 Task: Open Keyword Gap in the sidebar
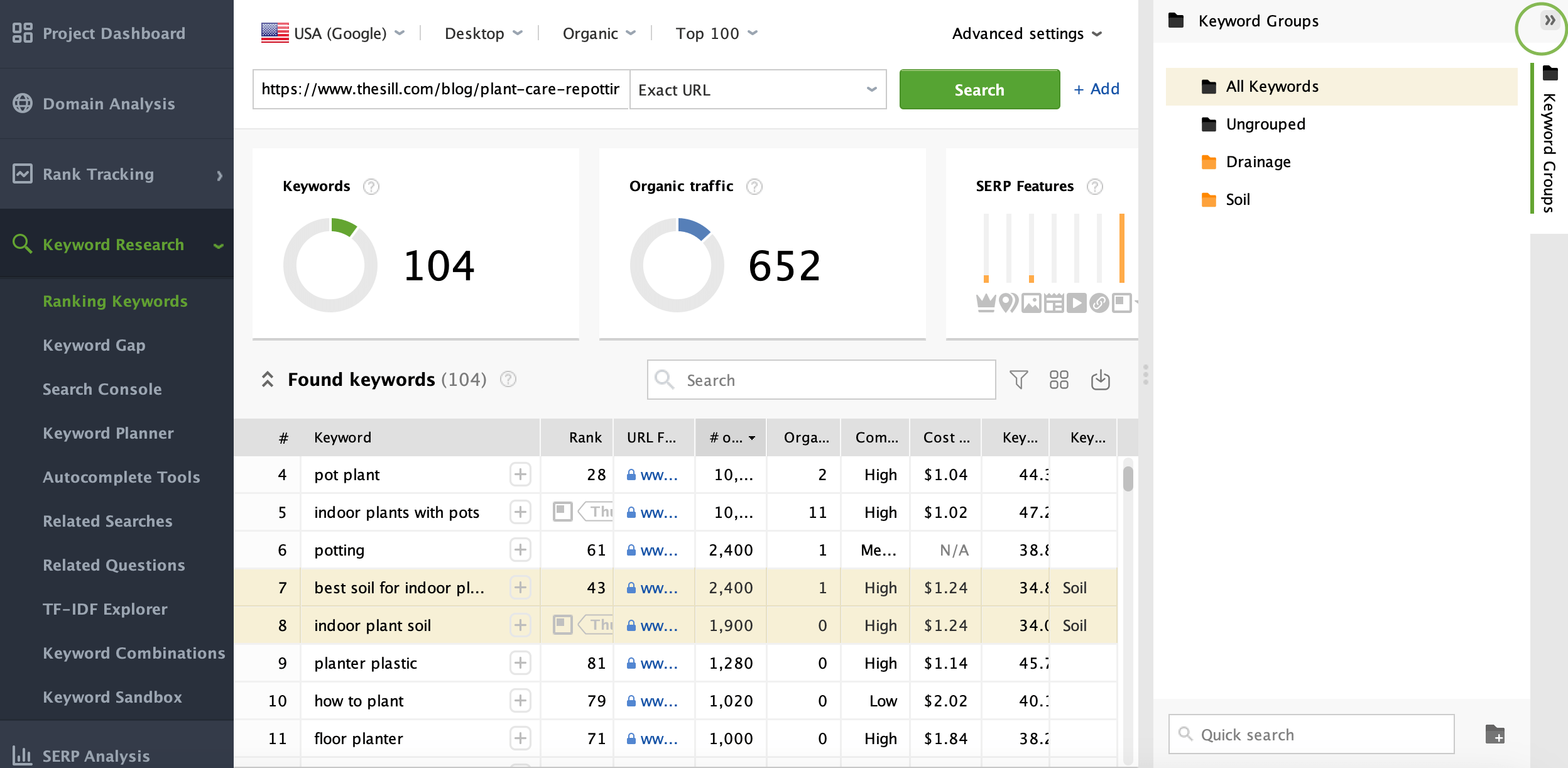94,345
